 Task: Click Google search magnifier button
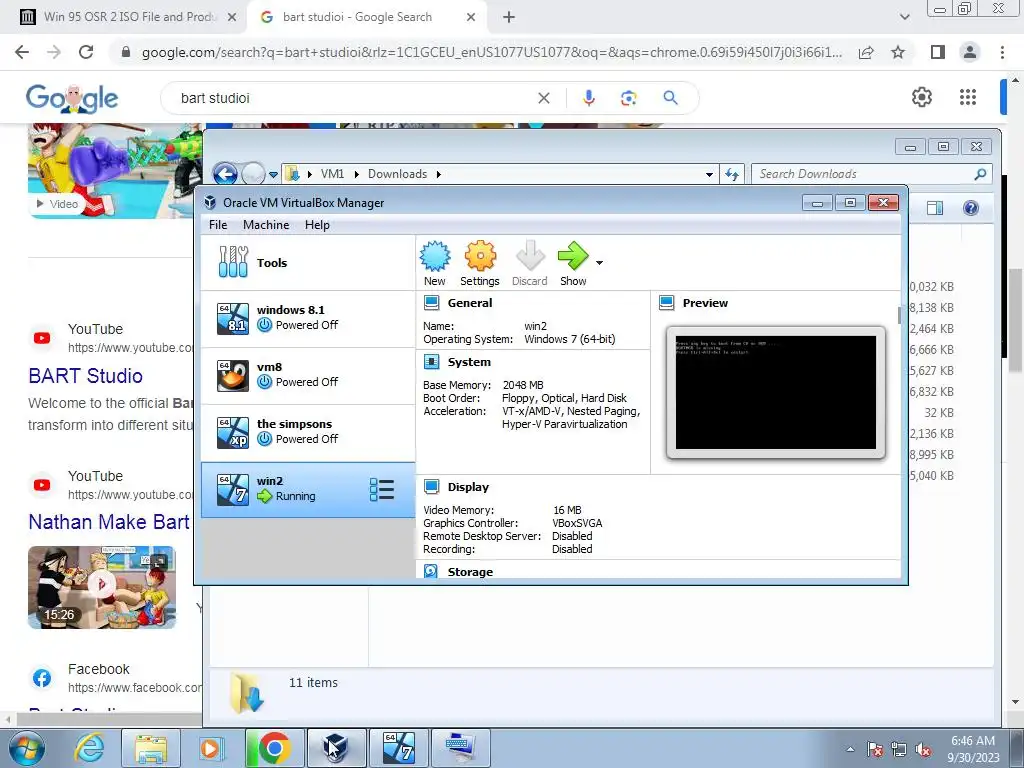pos(670,98)
